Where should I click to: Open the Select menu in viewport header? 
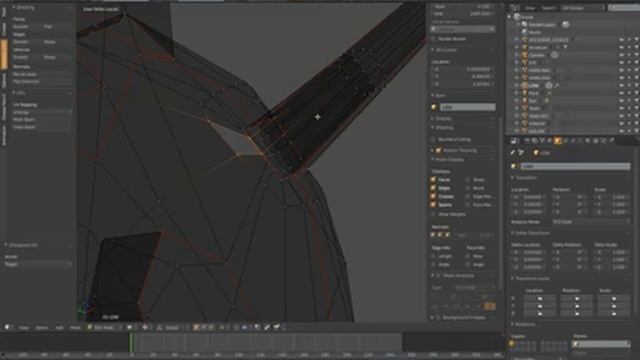[x=42, y=327]
